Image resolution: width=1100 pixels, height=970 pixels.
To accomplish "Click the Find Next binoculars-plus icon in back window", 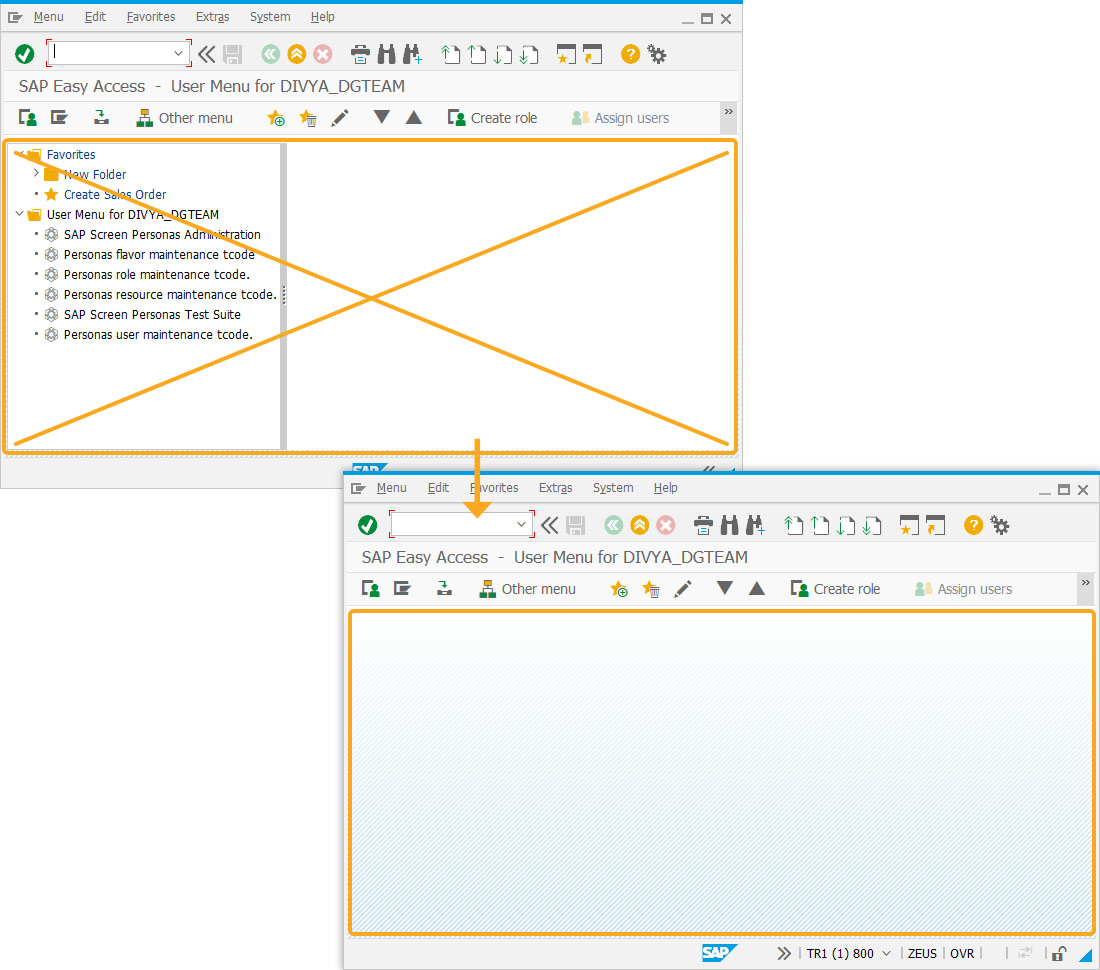I will tap(412, 54).
